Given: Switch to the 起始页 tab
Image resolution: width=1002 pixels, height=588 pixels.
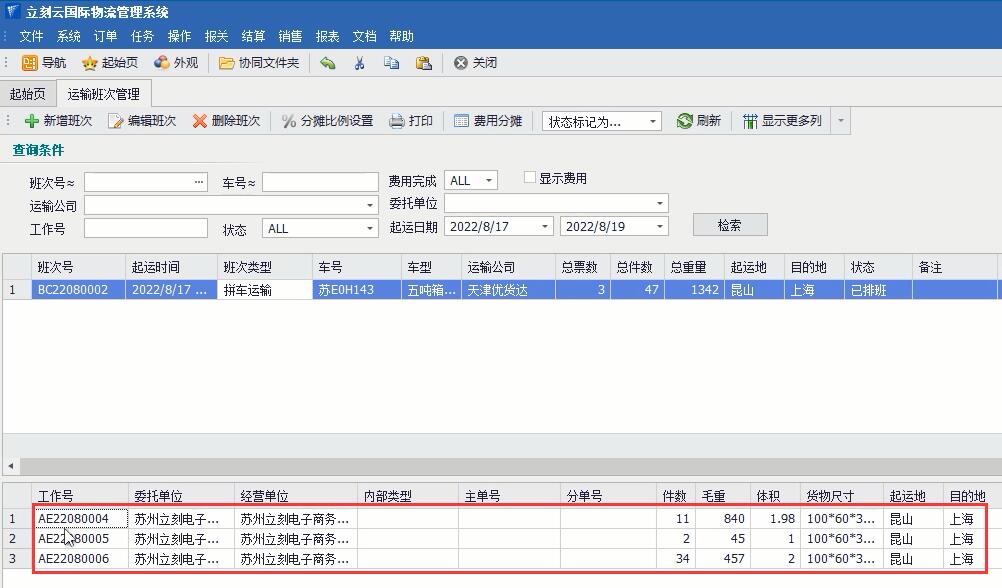Looking at the screenshot, I should pos(27,94).
